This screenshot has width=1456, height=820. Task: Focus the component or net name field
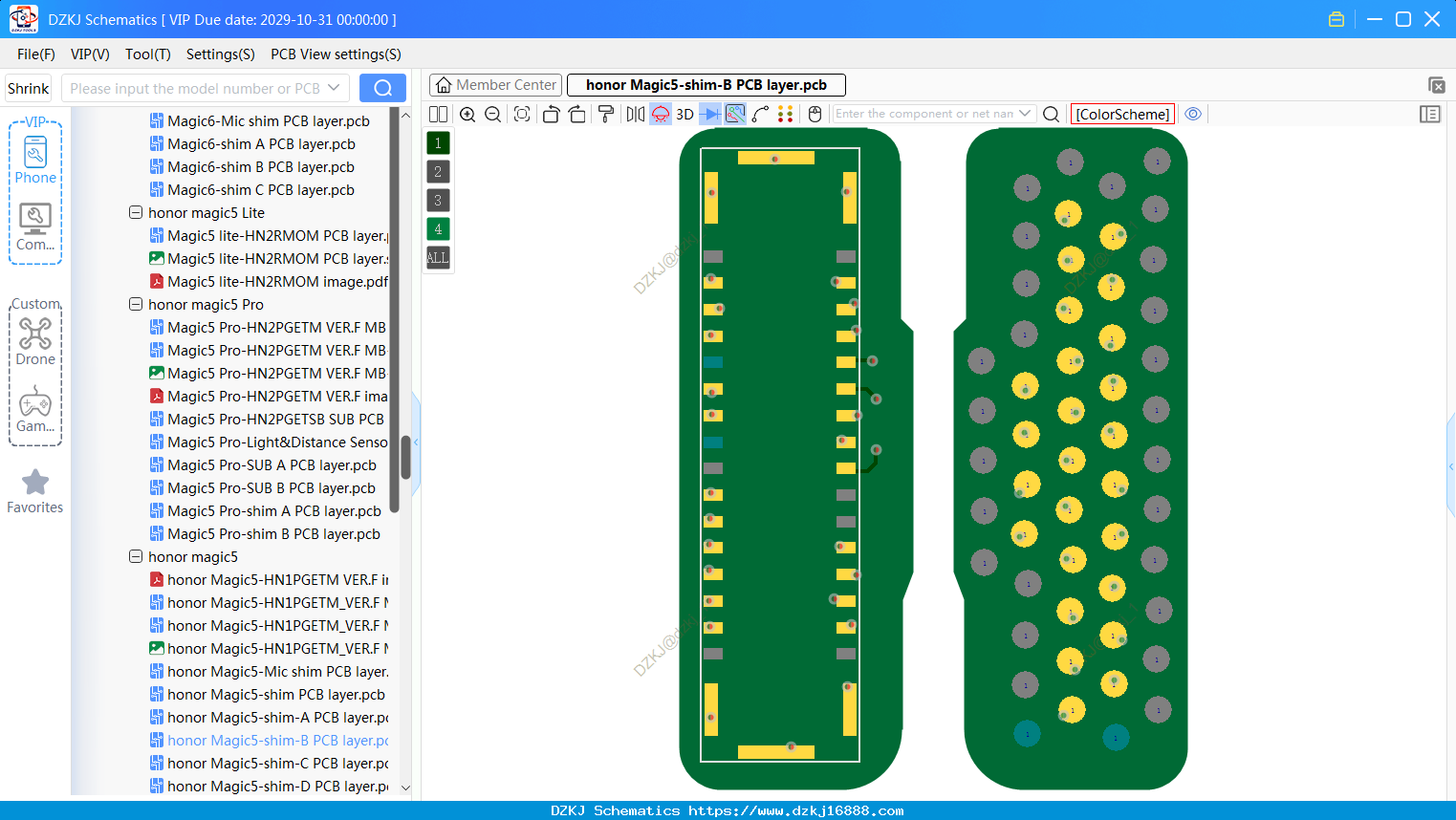pos(924,114)
